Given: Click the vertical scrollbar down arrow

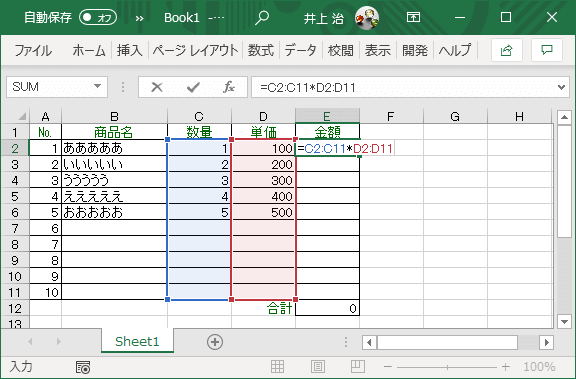Looking at the screenshot, I should (564, 322).
